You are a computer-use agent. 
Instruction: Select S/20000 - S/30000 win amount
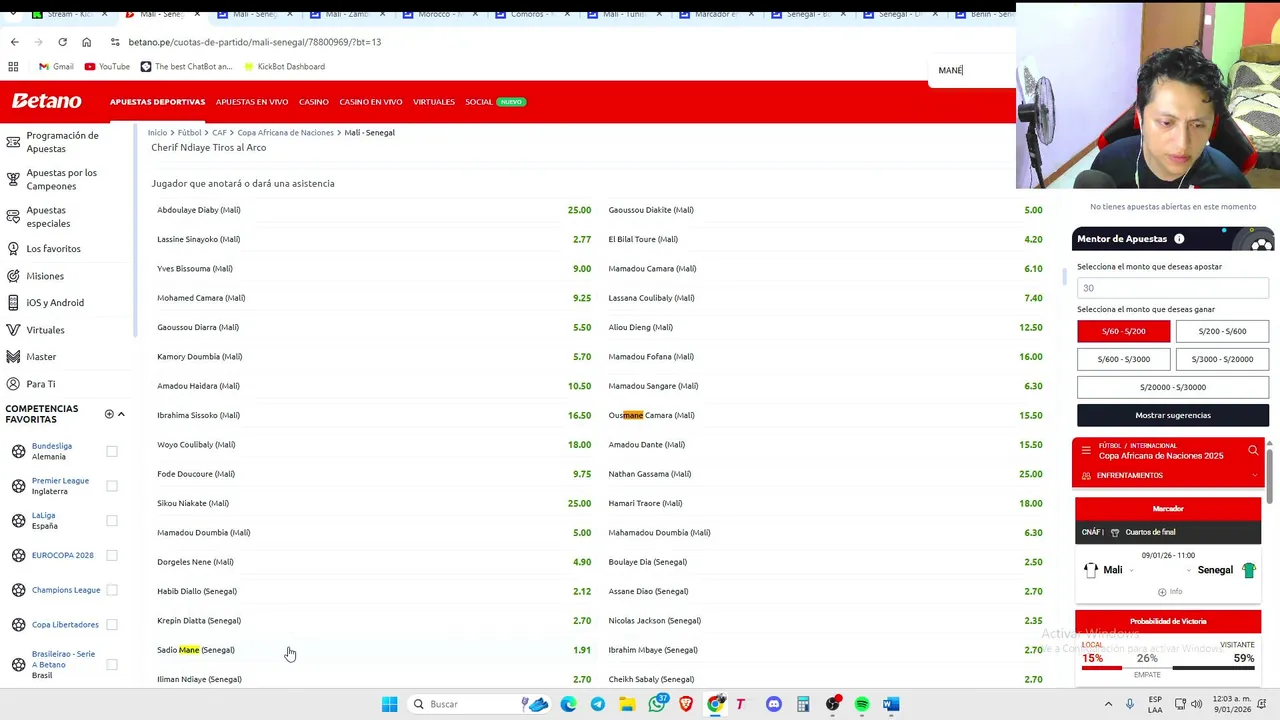1173,387
